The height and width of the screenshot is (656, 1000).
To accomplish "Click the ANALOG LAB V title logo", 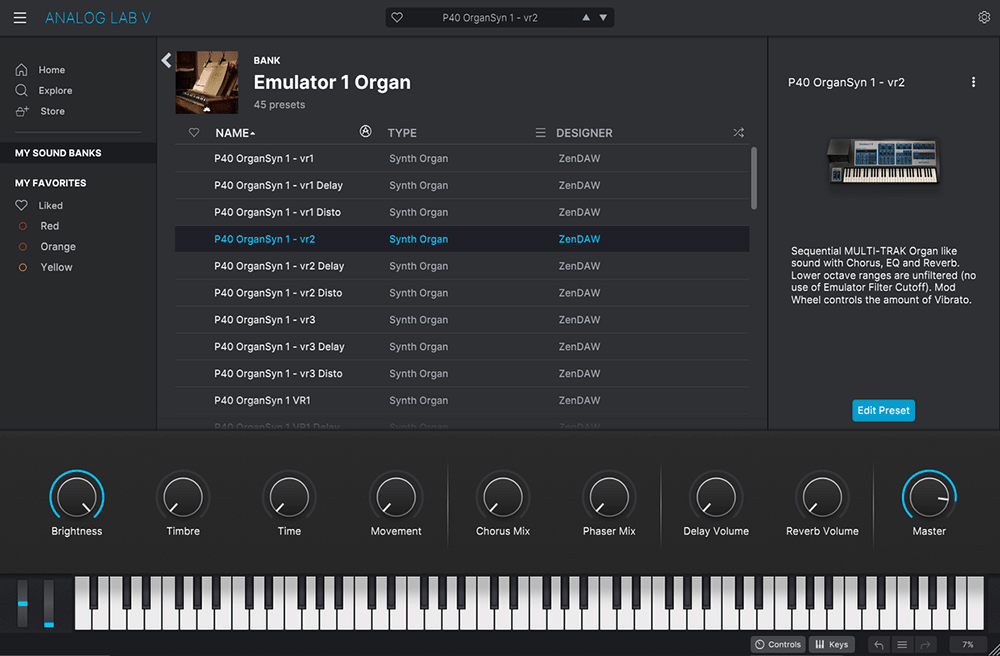I will pos(98,18).
